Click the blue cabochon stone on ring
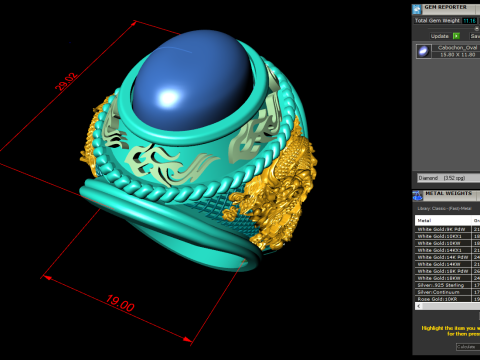Image resolution: width=480 pixels, height=360 pixels. [192, 81]
